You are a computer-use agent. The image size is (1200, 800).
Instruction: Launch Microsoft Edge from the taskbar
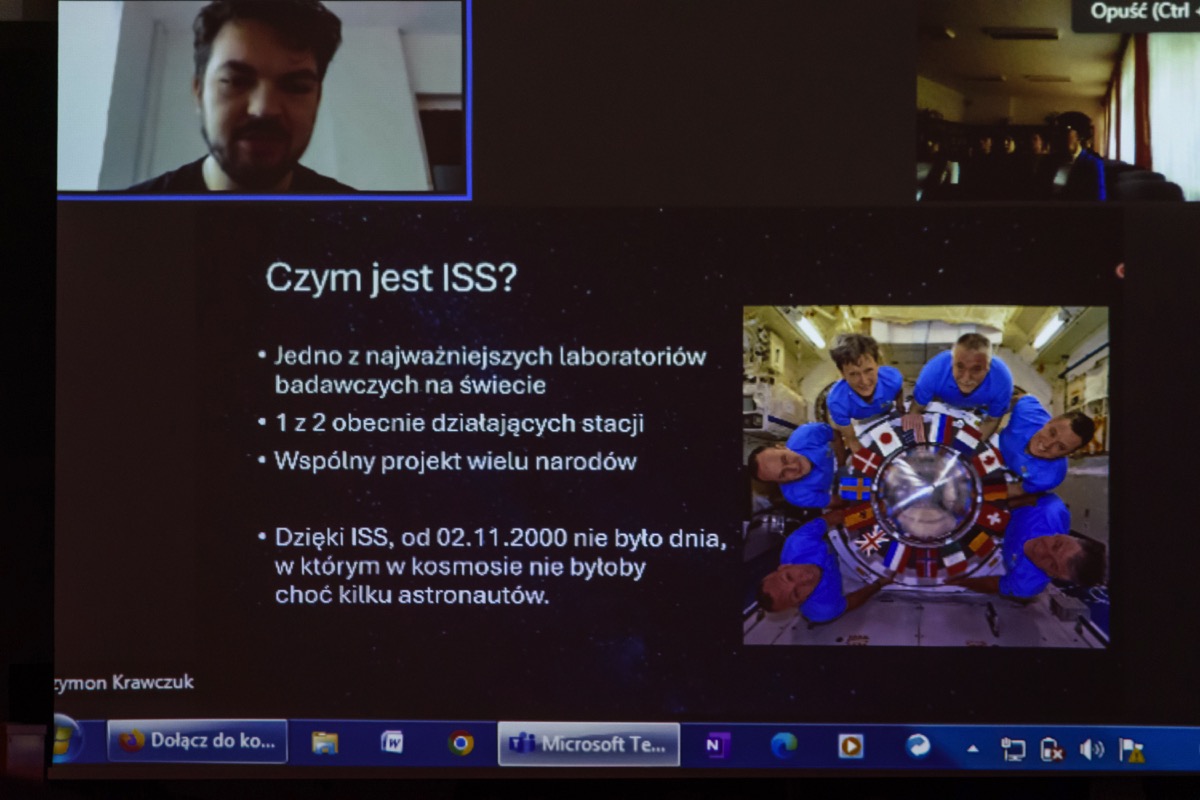click(x=784, y=745)
